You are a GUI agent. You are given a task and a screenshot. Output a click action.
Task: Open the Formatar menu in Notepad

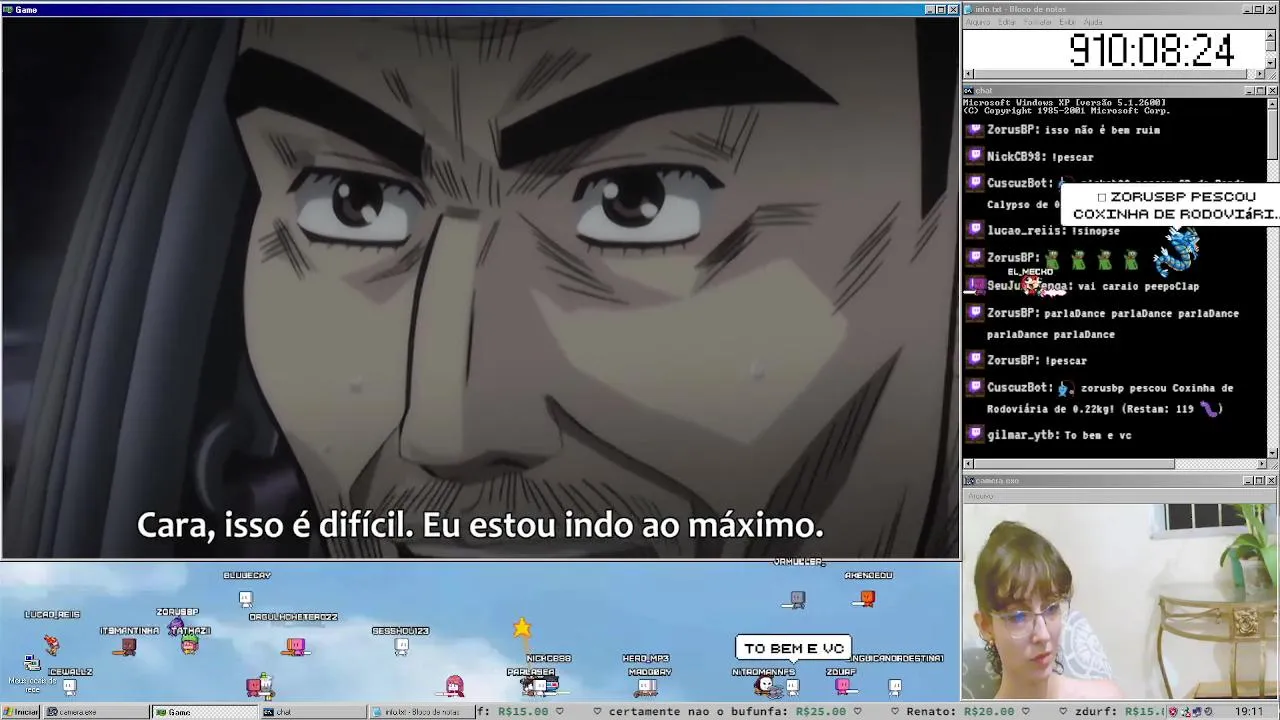click(1038, 22)
